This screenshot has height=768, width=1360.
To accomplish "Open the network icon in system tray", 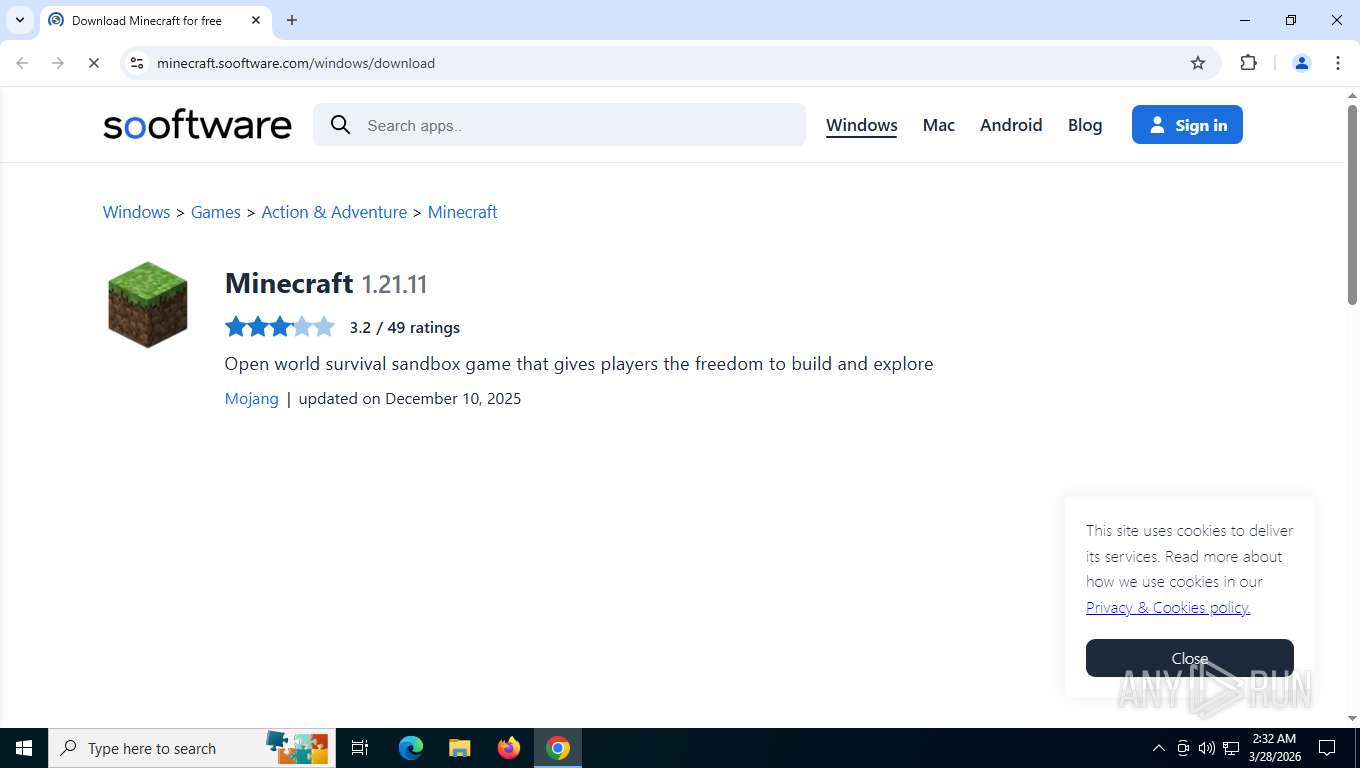I will point(1231,748).
